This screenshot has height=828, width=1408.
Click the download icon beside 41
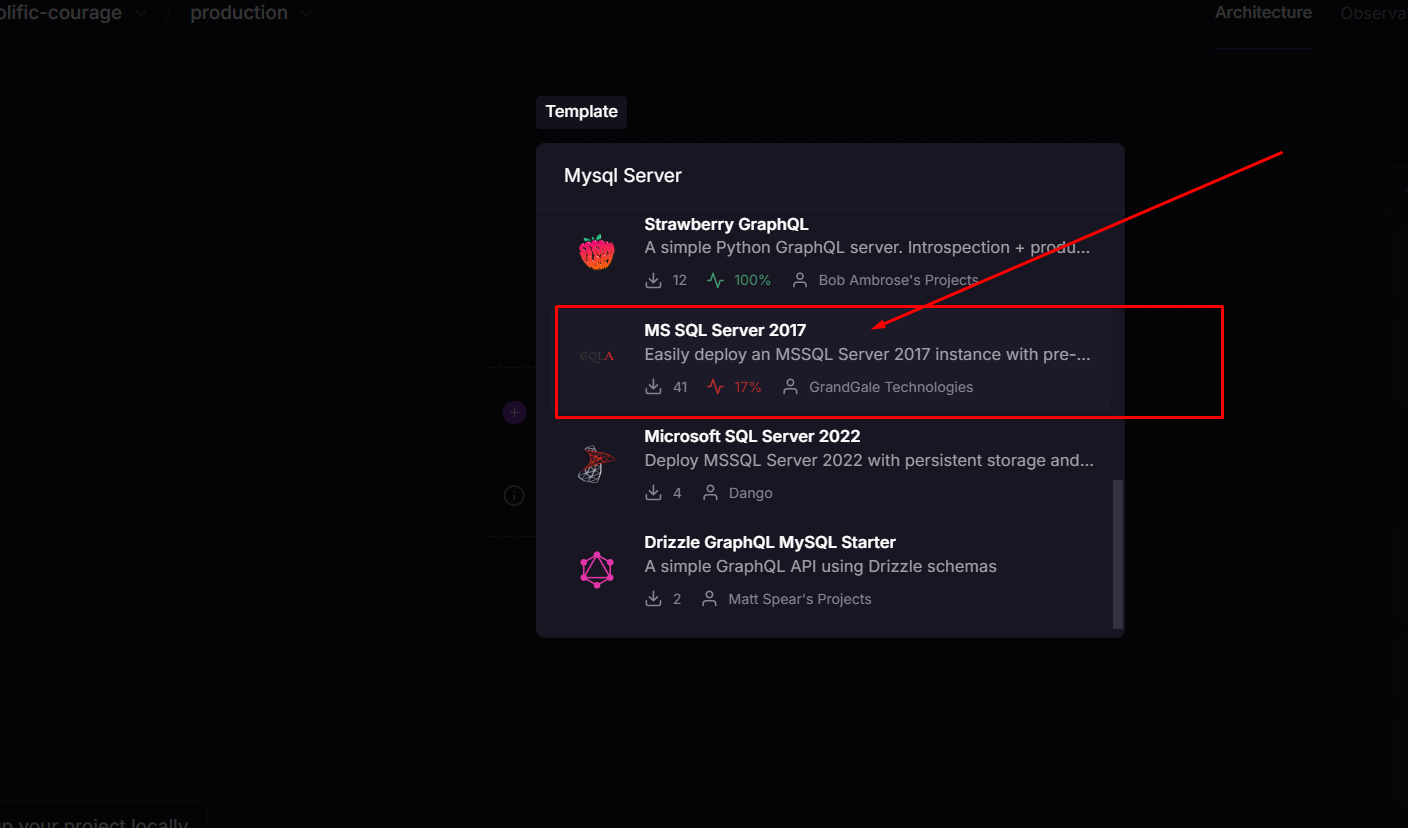point(654,387)
